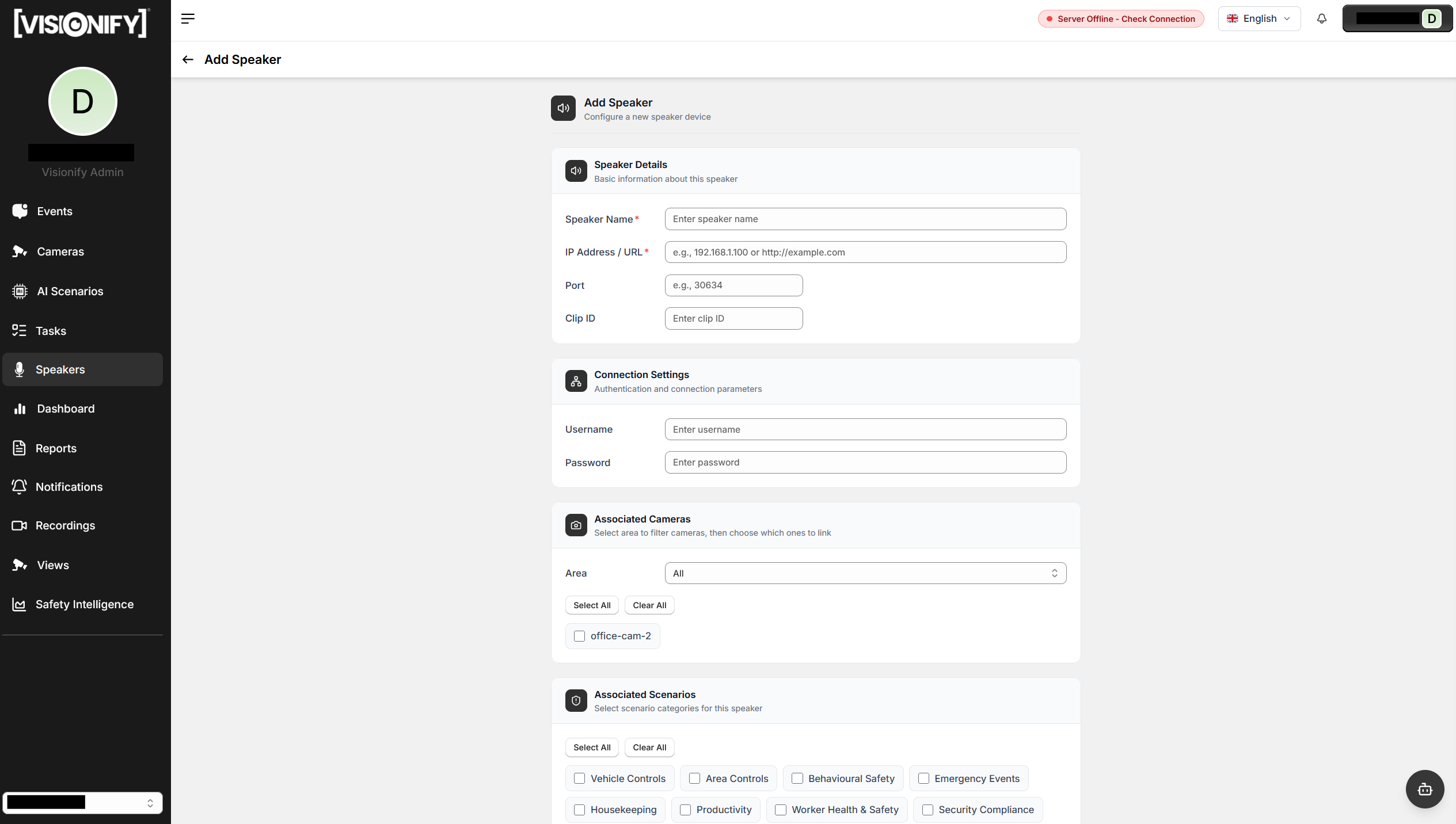Click the Events sidebar icon

20,211
